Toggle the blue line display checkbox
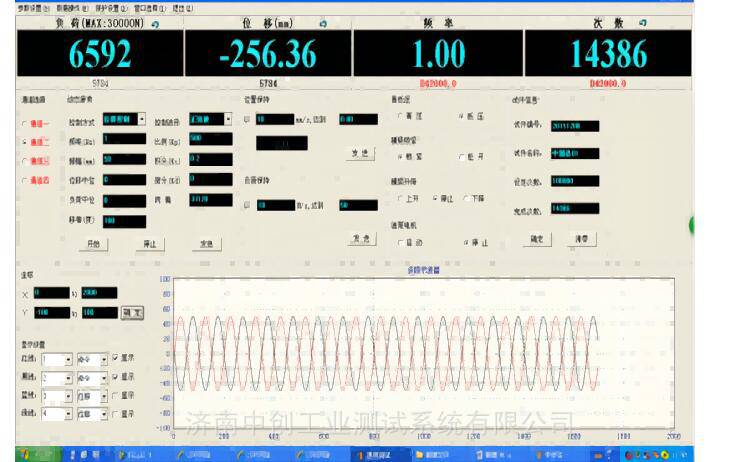 115,395
